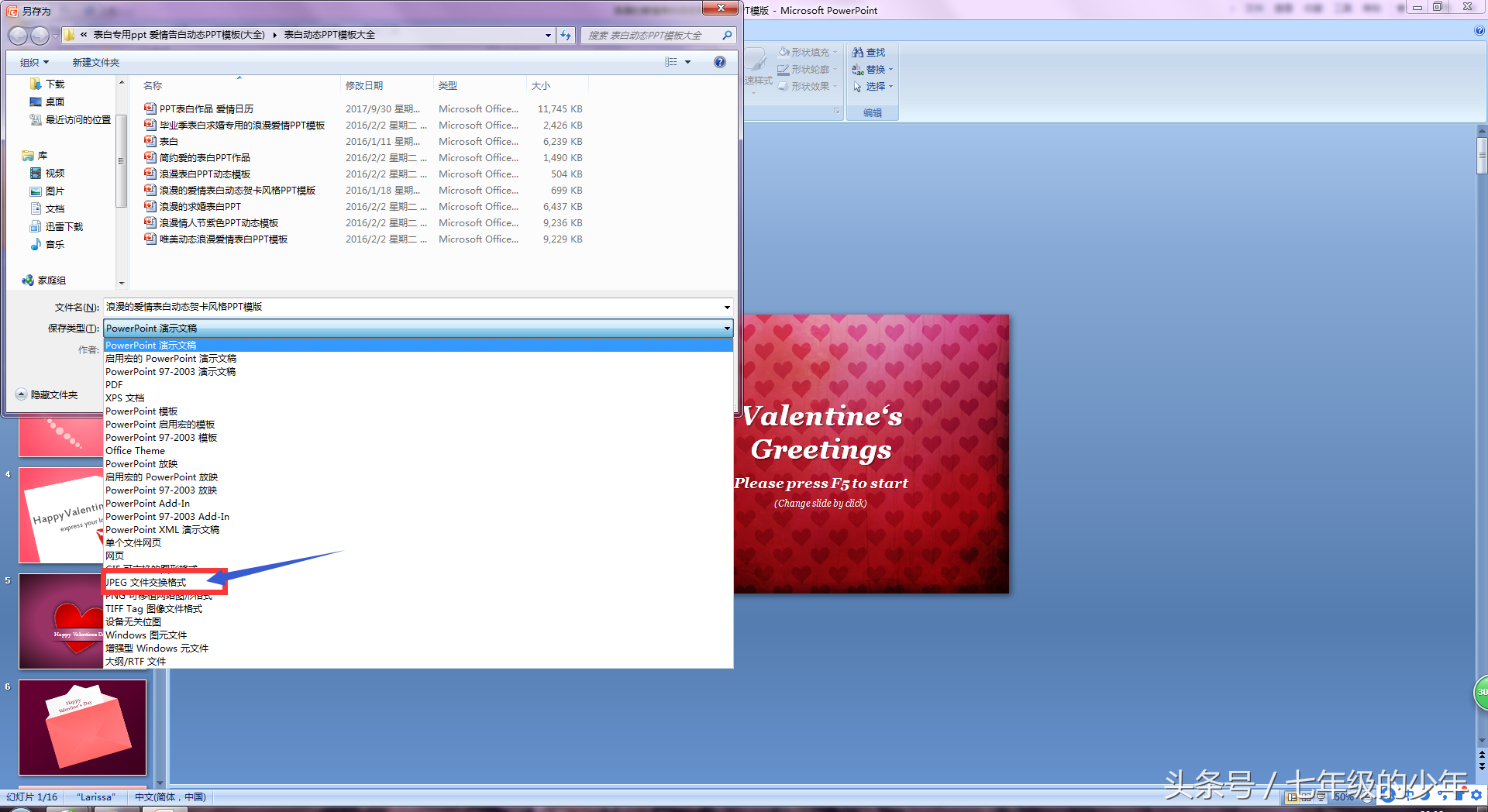1488x812 pixels.
Task: Click the 新建文件夹 button
Action: point(96,62)
